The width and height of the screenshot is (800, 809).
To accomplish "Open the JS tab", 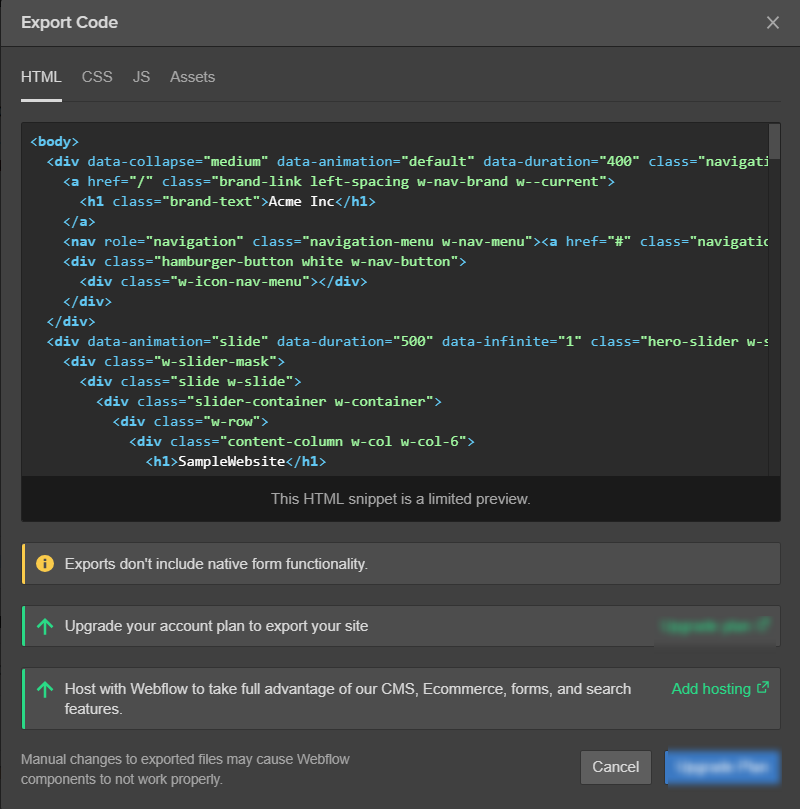I will click(x=141, y=77).
